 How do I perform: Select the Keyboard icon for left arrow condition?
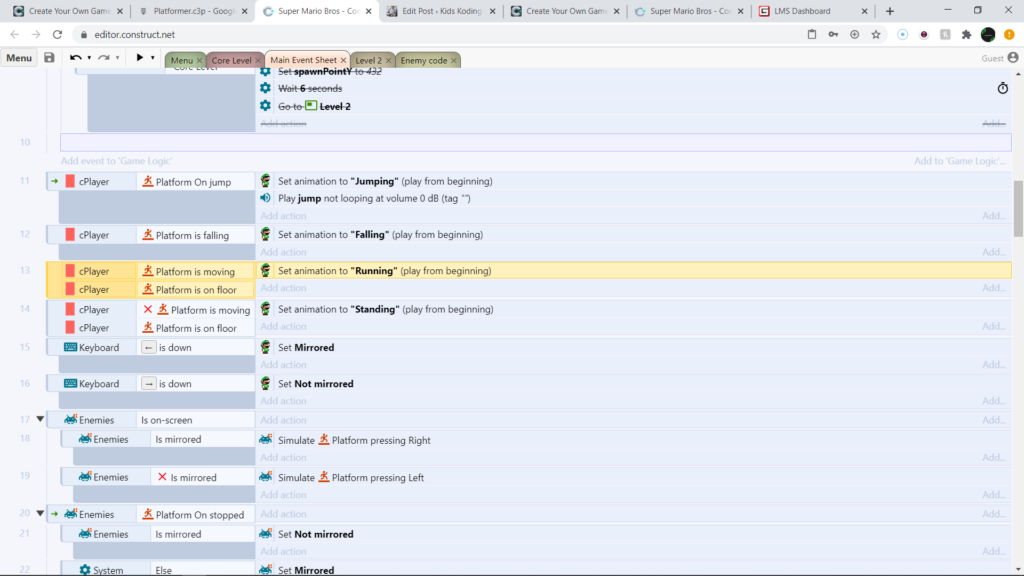(71, 347)
